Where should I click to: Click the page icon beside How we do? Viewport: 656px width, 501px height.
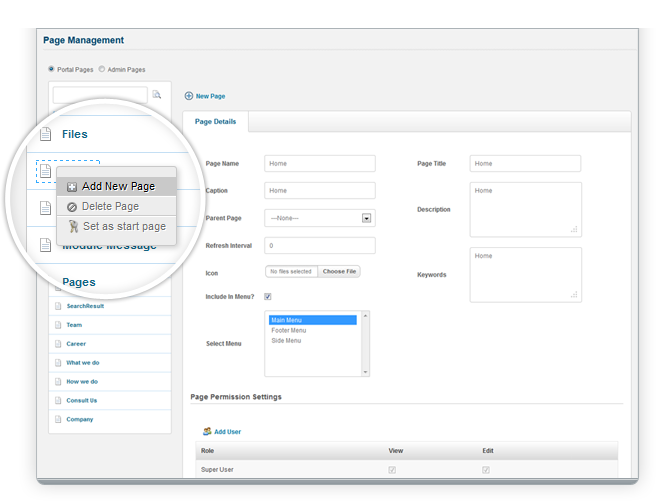(x=58, y=381)
